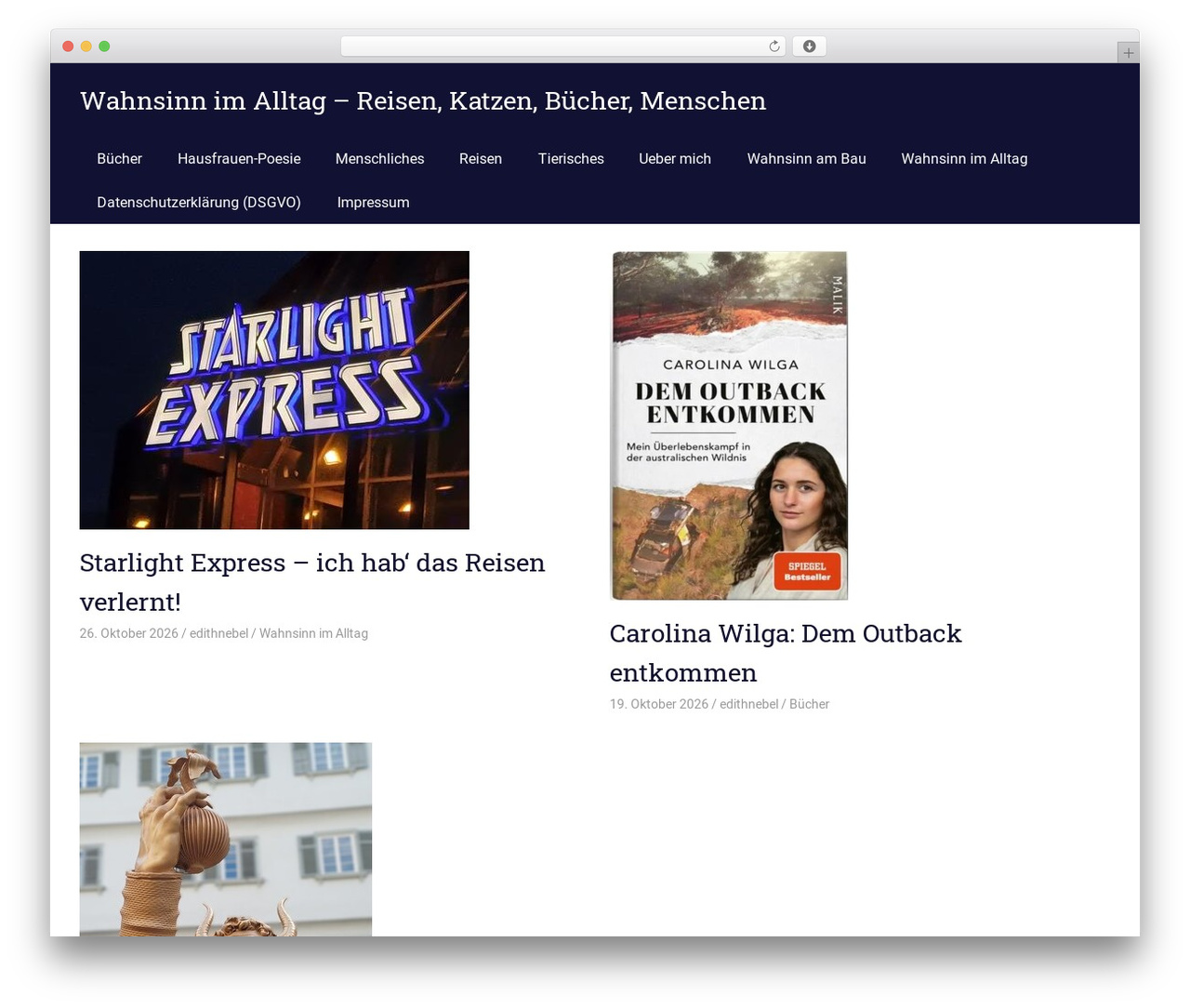Open the site title Wahnsinn im Alltag link
Image resolution: width=1190 pixels, height=1008 pixels.
[423, 100]
